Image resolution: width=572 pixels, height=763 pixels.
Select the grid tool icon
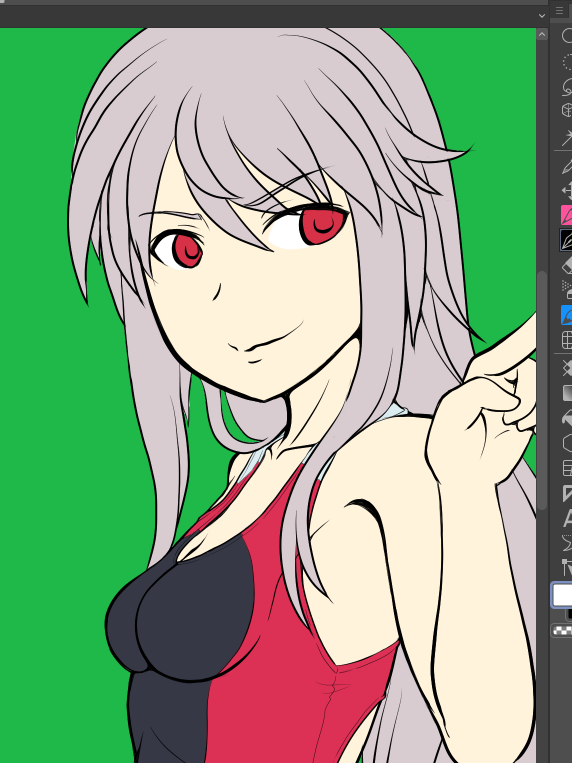(567, 340)
